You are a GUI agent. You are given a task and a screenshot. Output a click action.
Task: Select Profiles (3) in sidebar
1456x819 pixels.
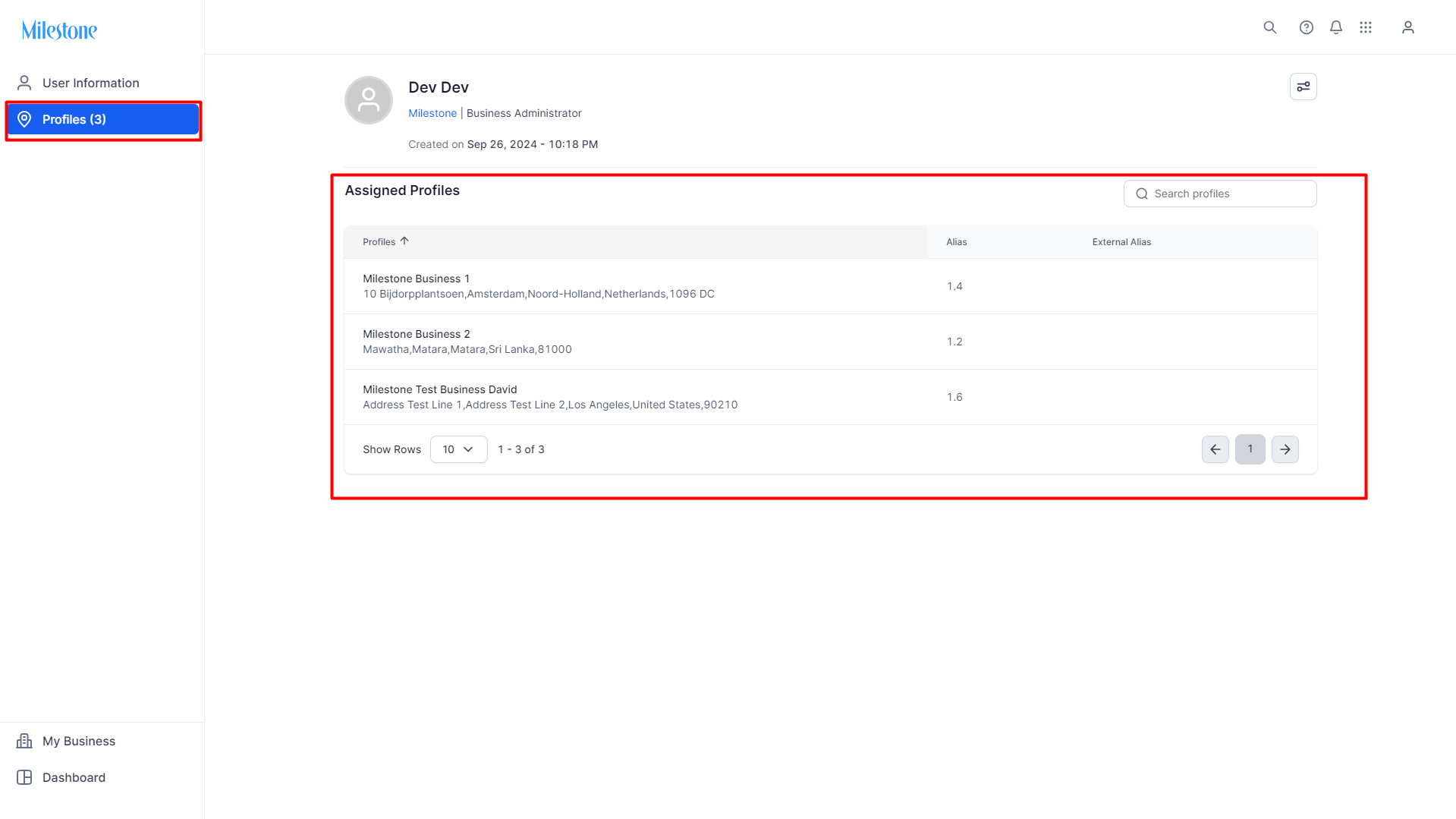[x=102, y=119]
